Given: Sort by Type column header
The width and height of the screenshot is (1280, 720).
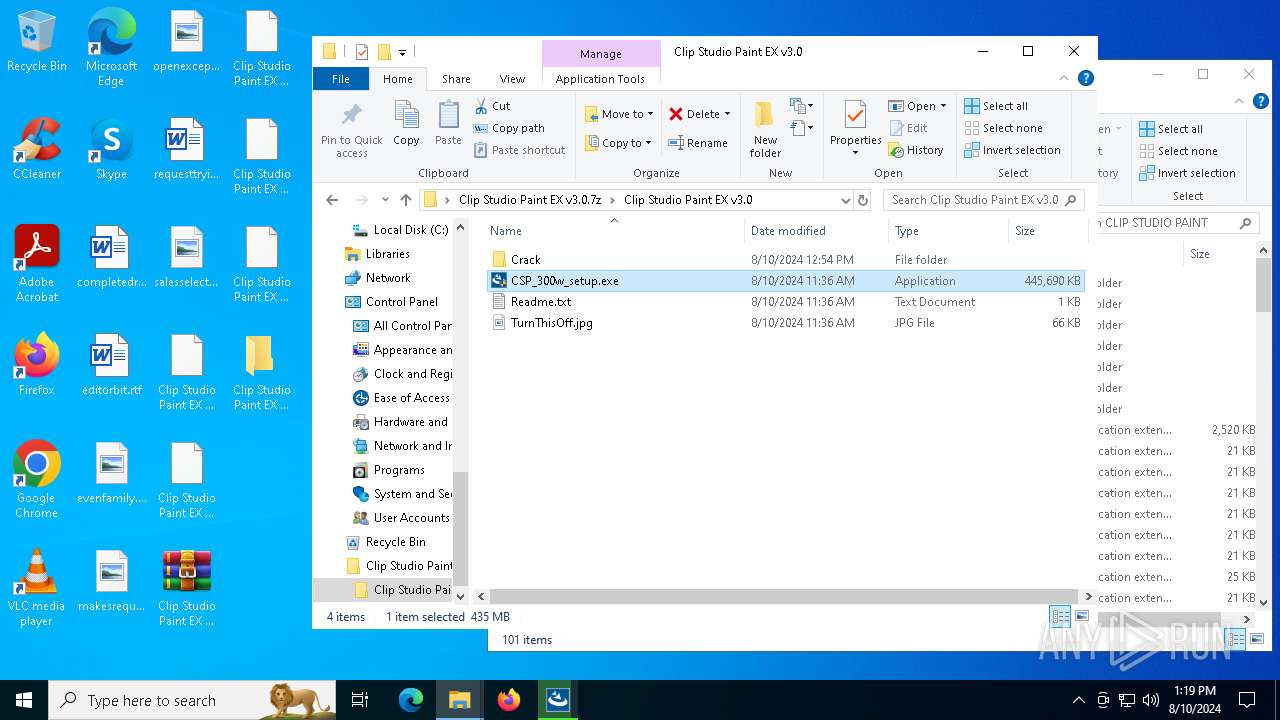Looking at the screenshot, I should tap(948, 231).
